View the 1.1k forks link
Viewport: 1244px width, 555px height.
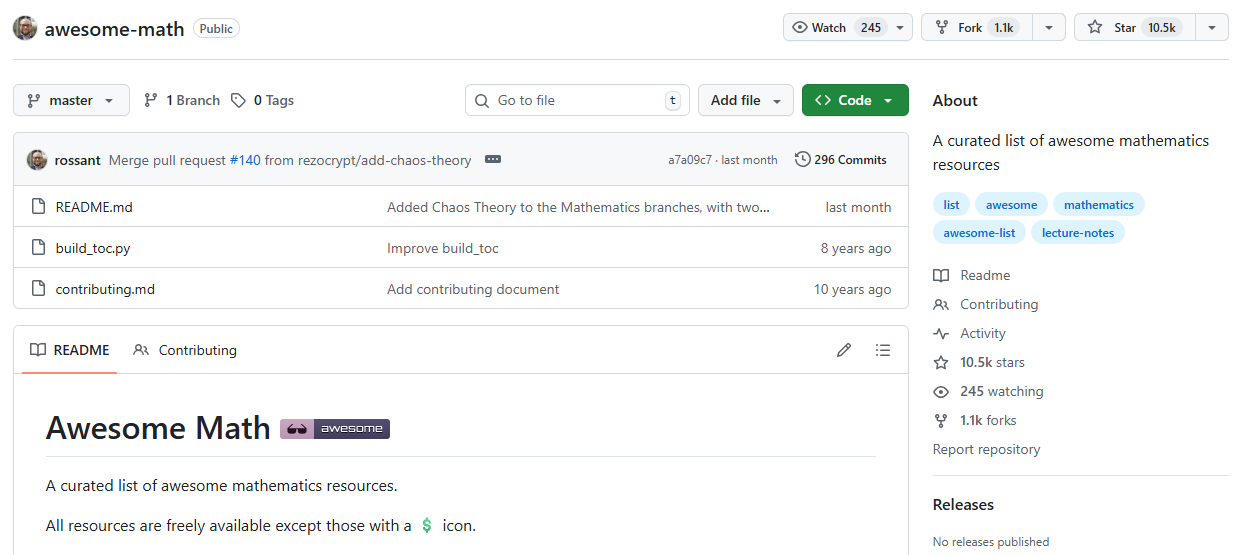point(975,420)
